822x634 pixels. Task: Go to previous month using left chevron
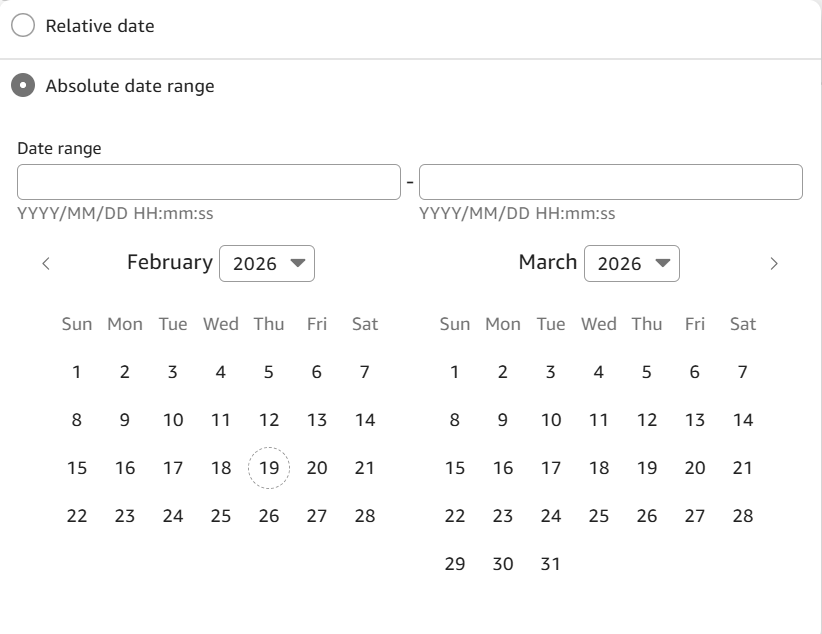46,264
